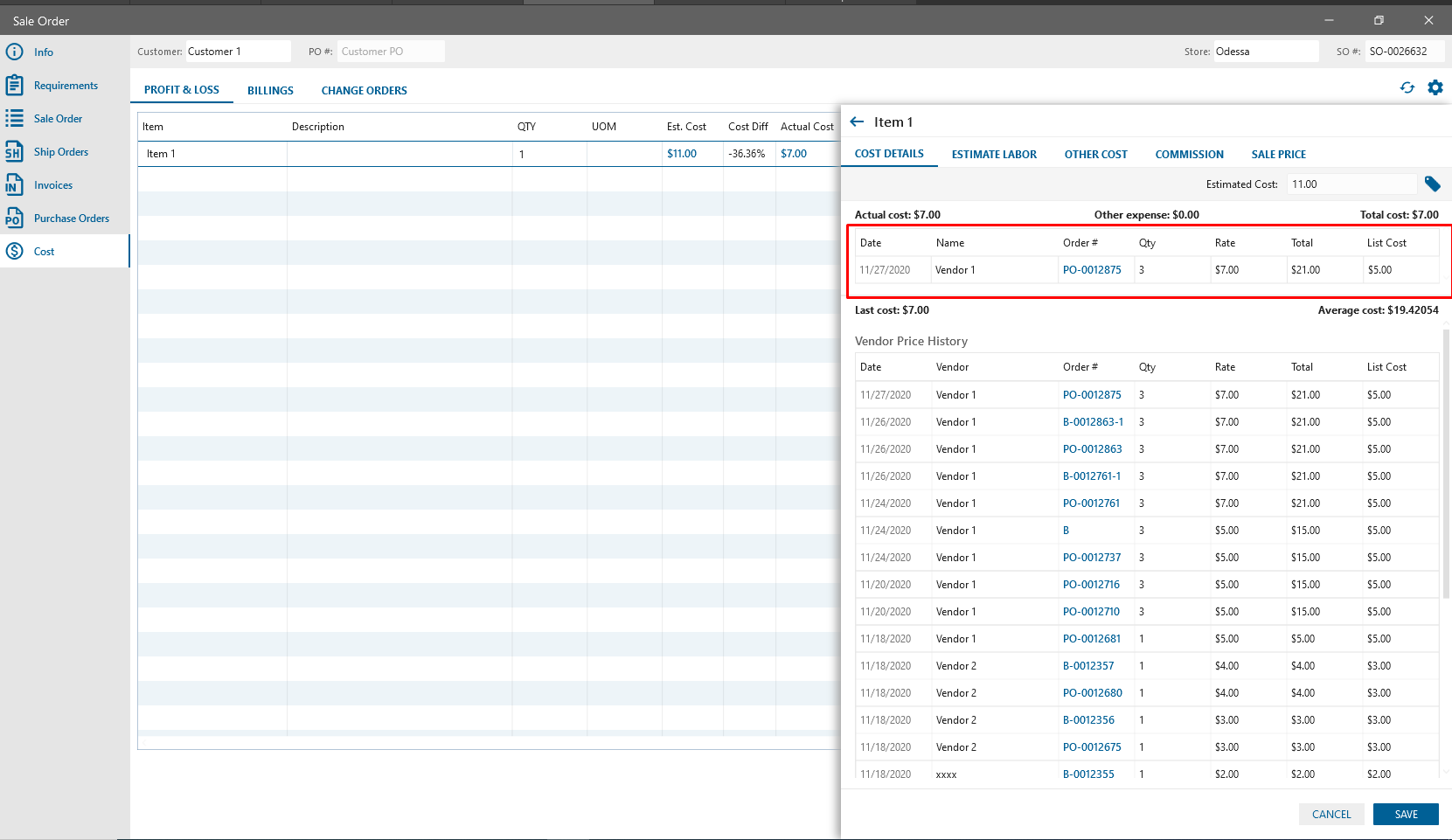Image resolution: width=1452 pixels, height=840 pixels.
Task: Click the refresh icon
Action: 1407,87
